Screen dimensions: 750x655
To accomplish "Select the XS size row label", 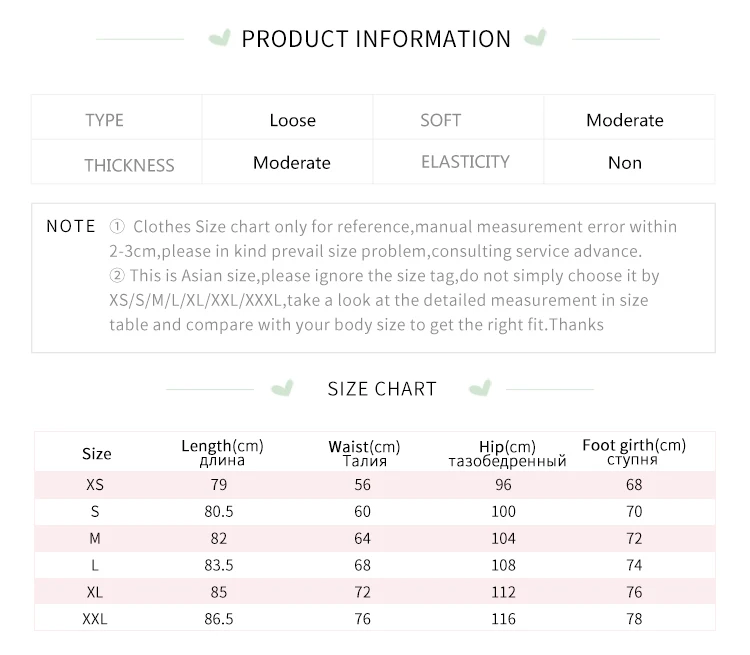I will (x=95, y=485).
